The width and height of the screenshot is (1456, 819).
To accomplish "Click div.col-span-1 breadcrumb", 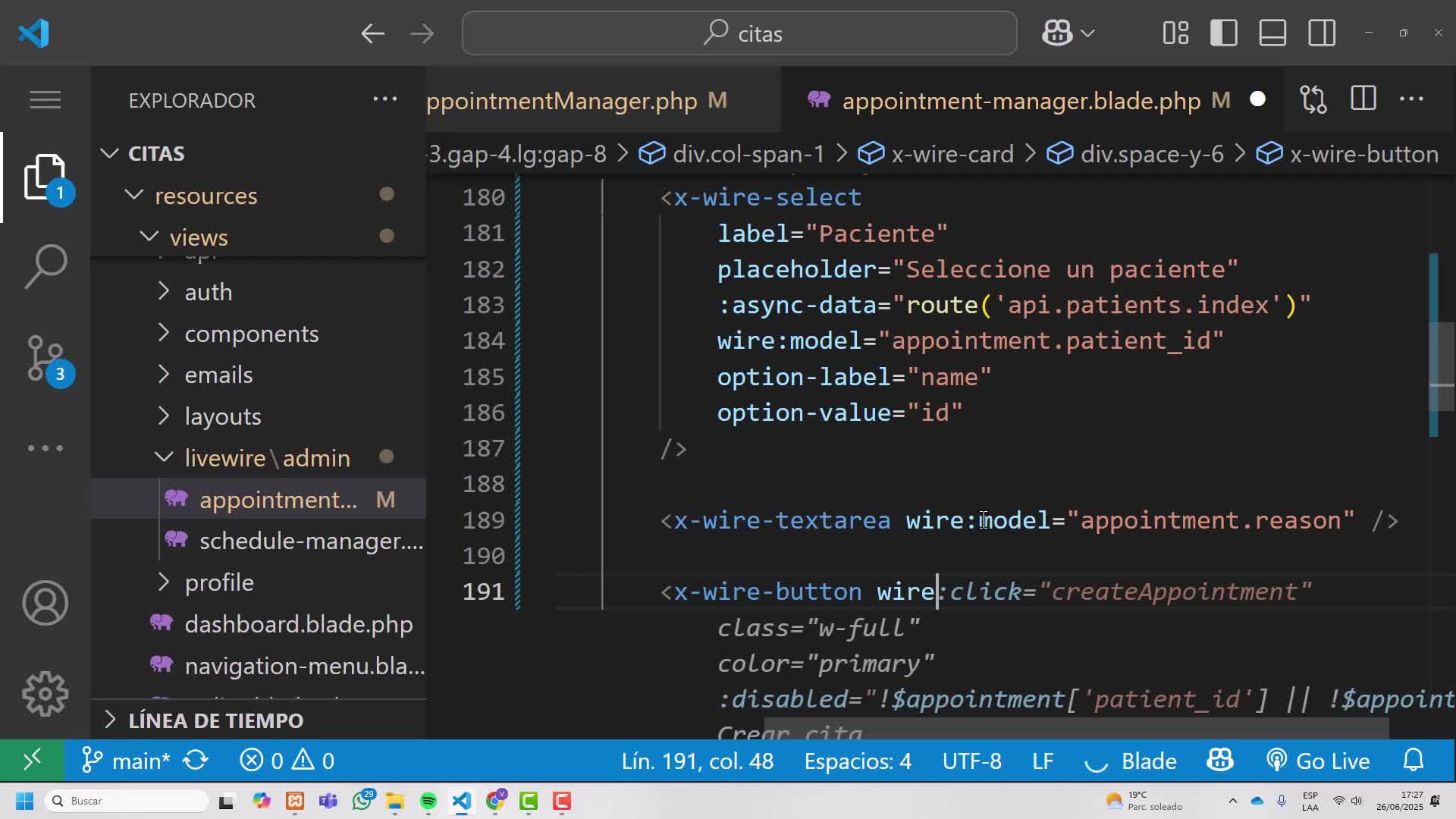I will (x=732, y=154).
